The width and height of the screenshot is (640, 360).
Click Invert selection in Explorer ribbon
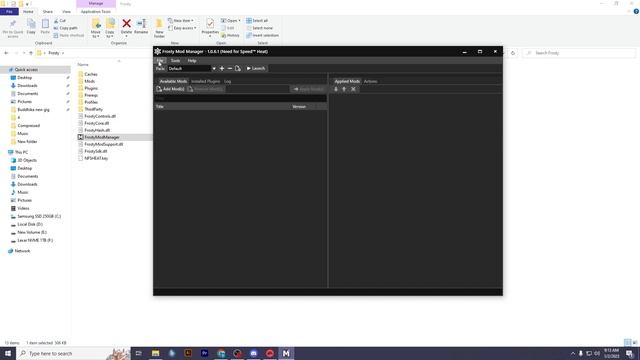pyautogui.click(x=262, y=36)
